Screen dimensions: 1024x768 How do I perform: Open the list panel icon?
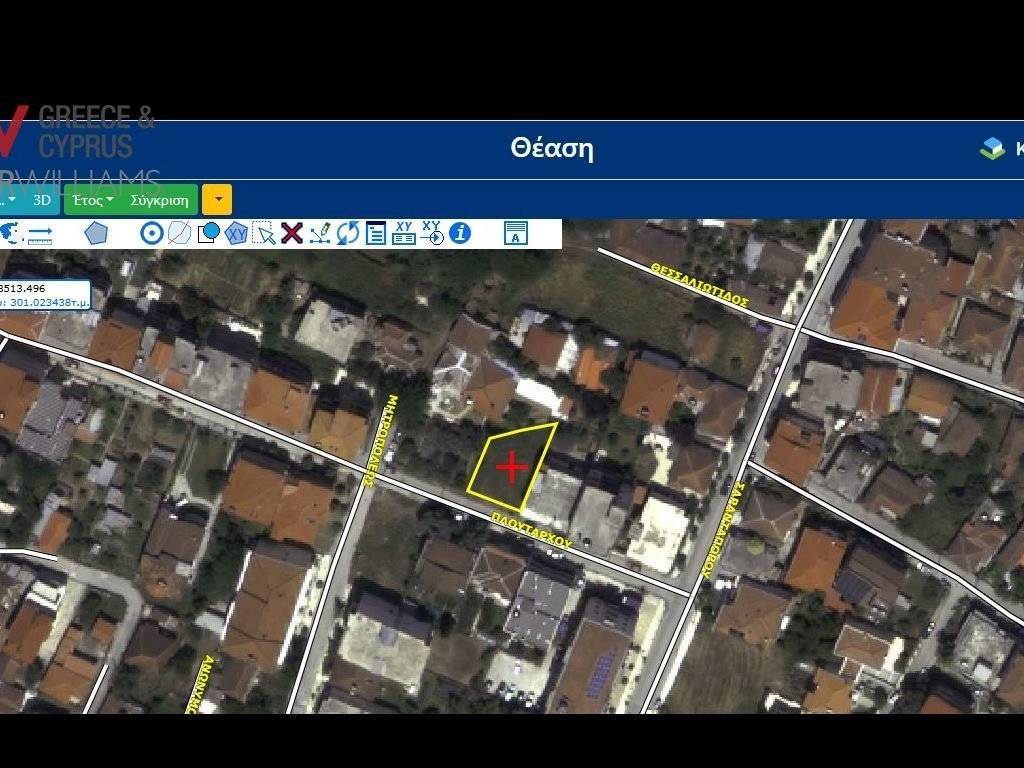tap(376, 233)
